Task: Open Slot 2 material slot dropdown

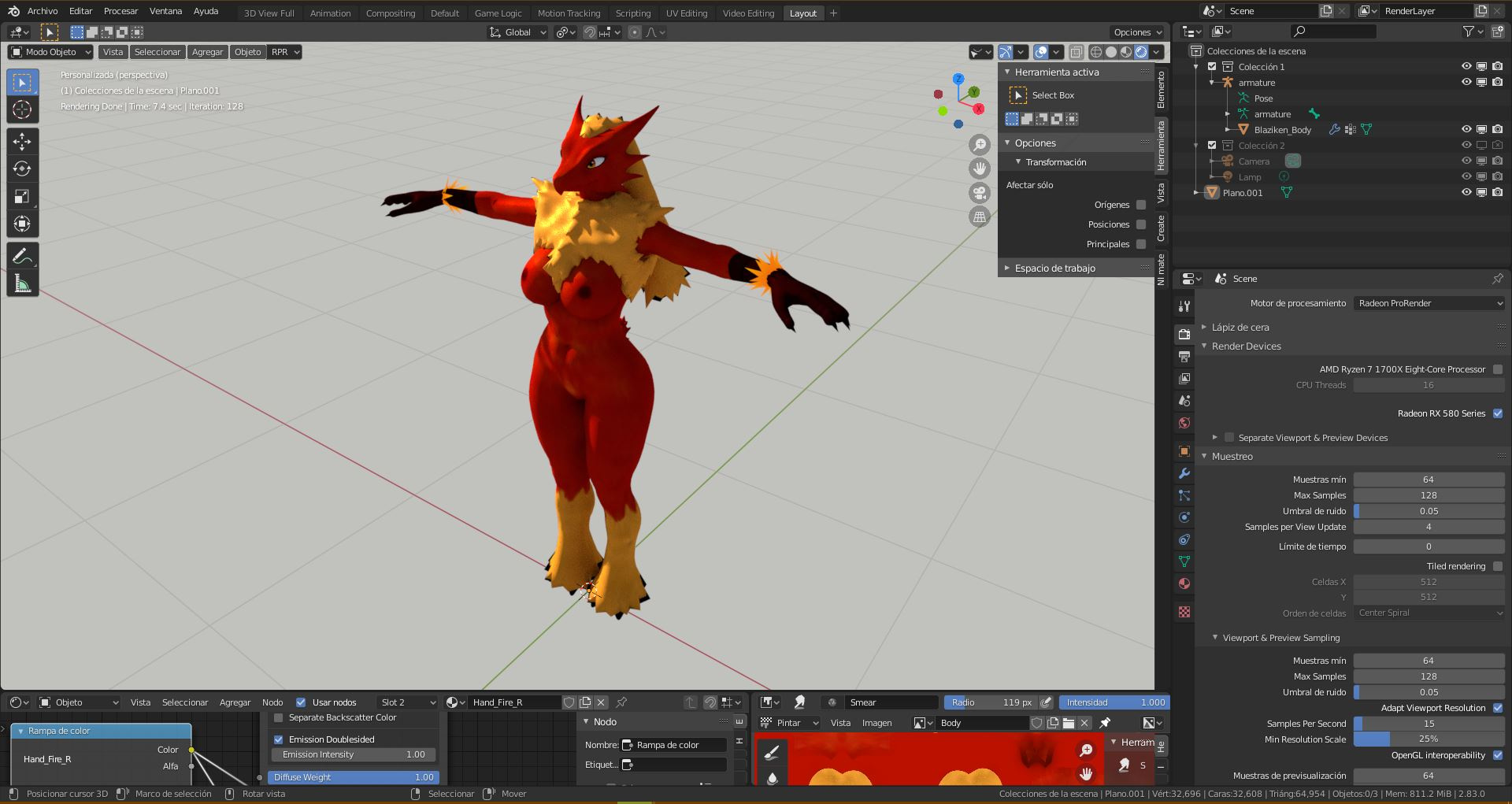Action: (x=407, y=702)
